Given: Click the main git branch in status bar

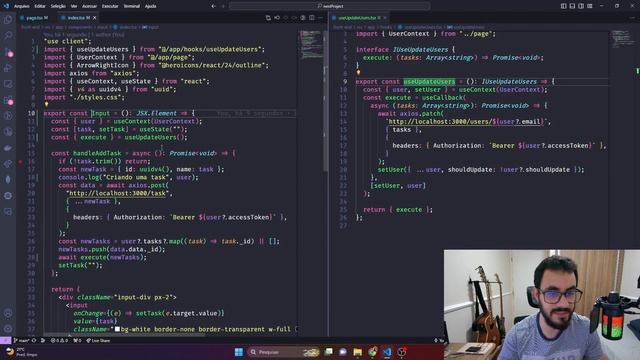Looking at the screenshot, I should 21,340.
